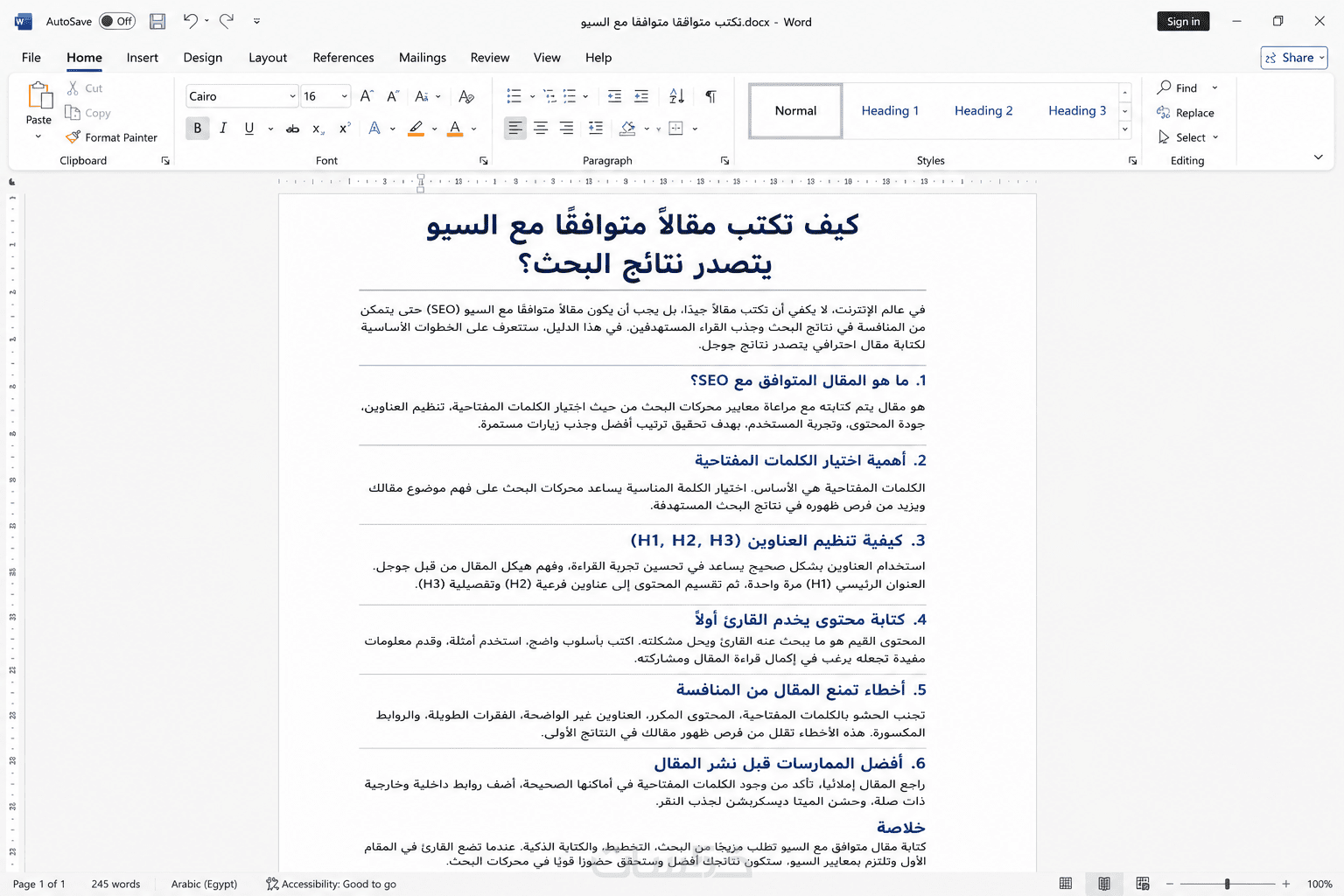The height and width of the screenshot is (896, 1344).
Task: Click Find in the Editing group
Action: 1178,88
